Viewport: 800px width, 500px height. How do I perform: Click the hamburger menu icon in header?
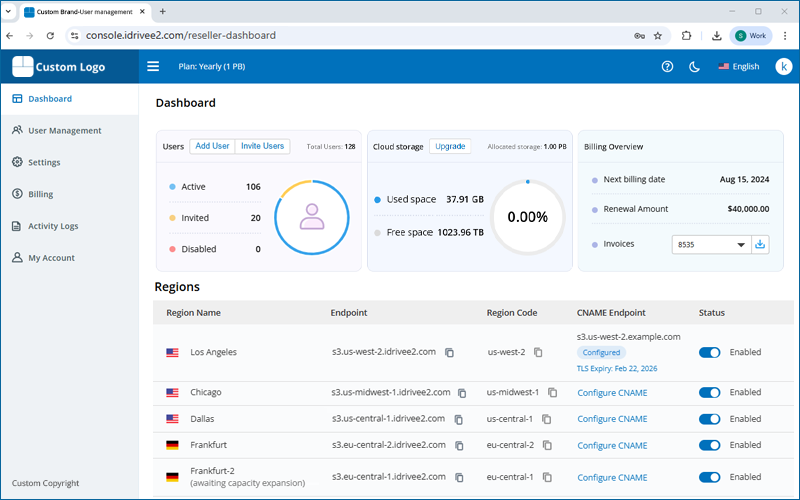tap(153, 67)
